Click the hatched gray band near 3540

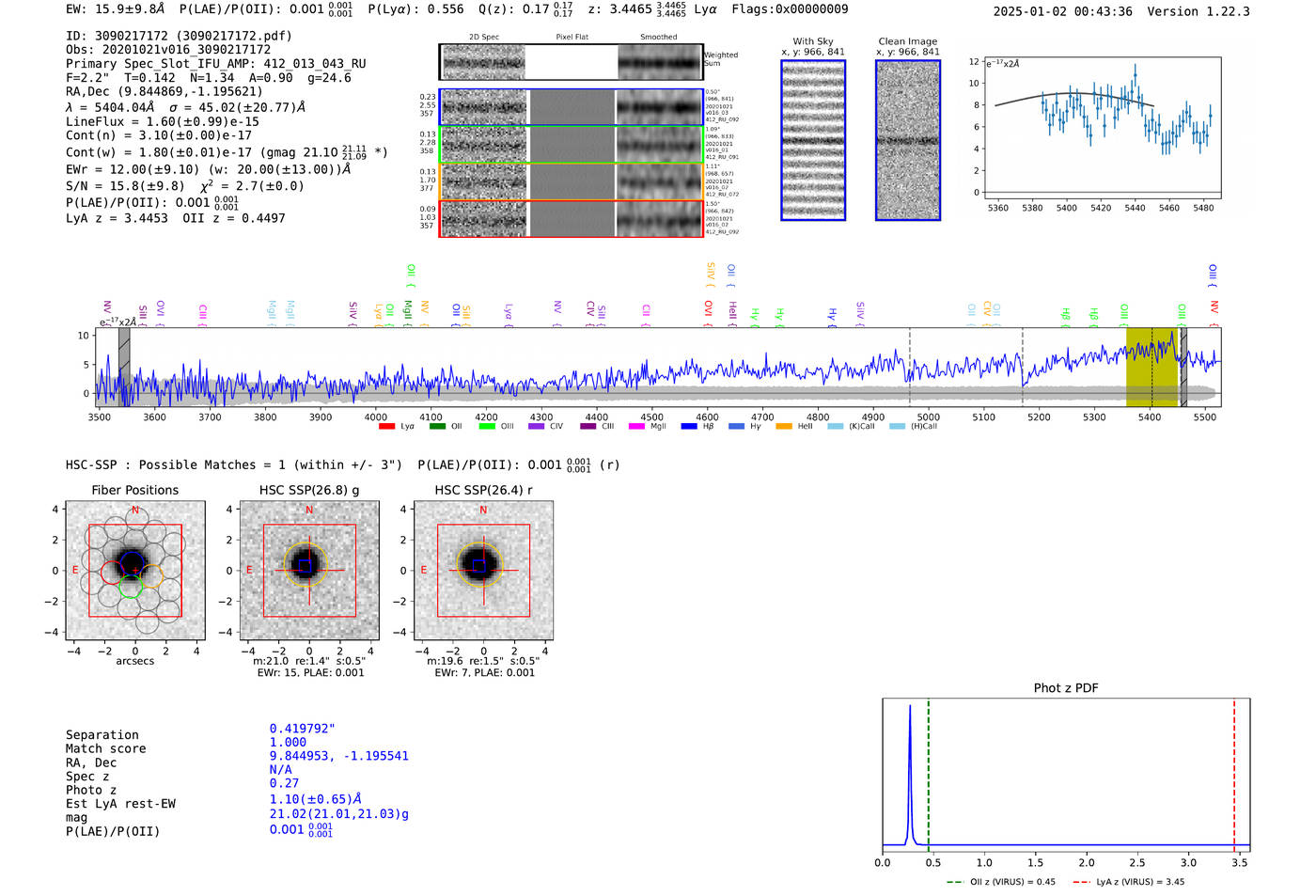124,368
